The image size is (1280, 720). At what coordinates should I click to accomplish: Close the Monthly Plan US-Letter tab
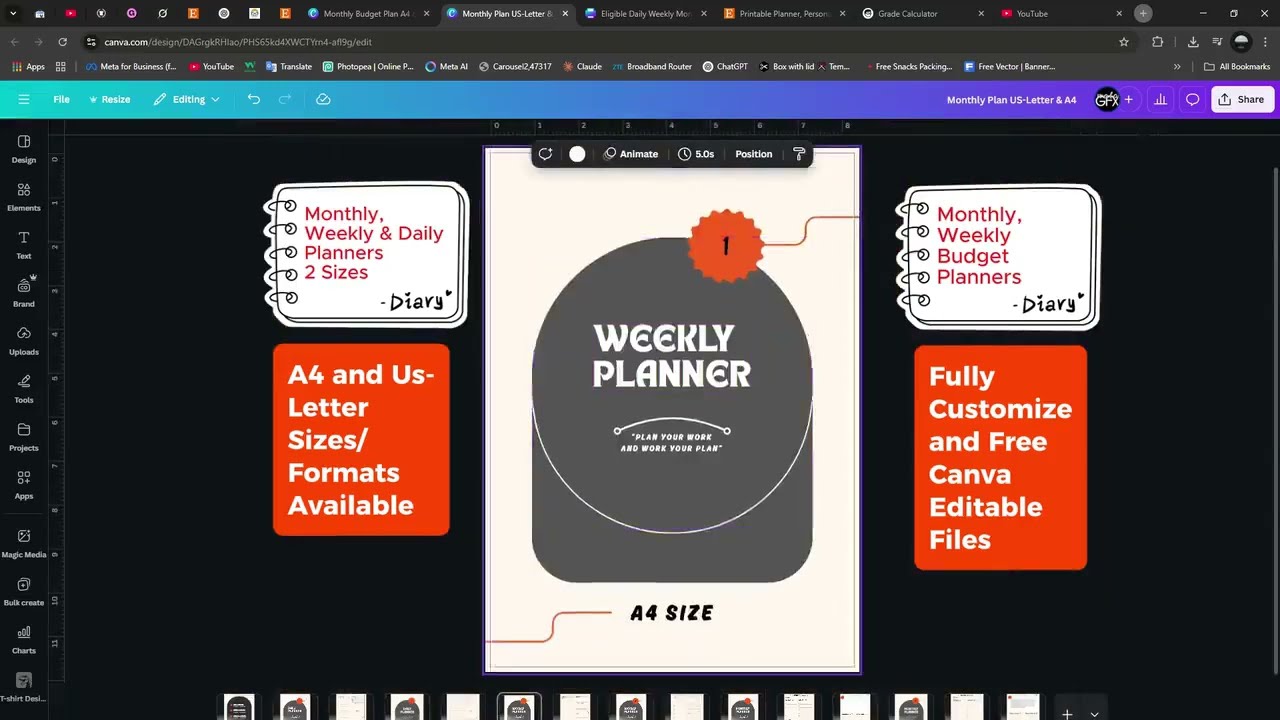pos(566,14)
